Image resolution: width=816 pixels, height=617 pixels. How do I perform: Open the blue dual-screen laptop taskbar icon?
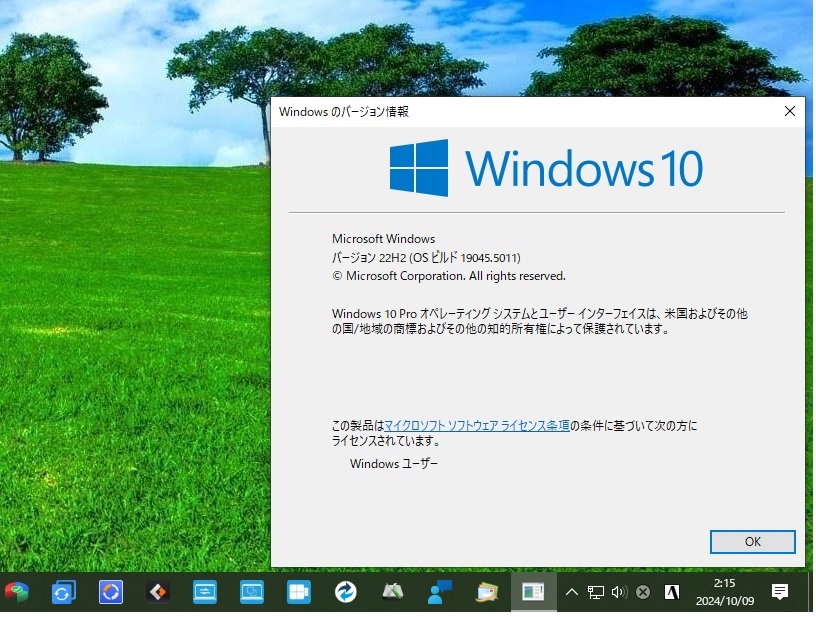pos(252,592)
